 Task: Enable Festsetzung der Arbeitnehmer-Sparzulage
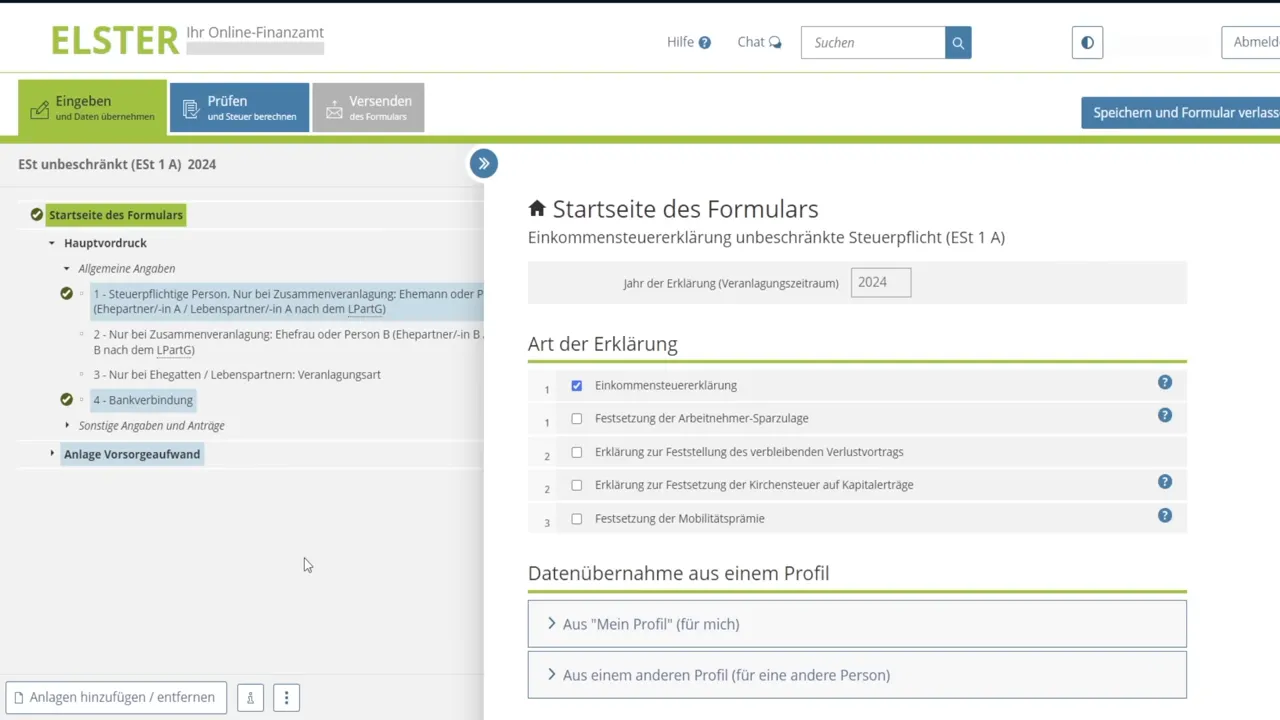point(576,418)
